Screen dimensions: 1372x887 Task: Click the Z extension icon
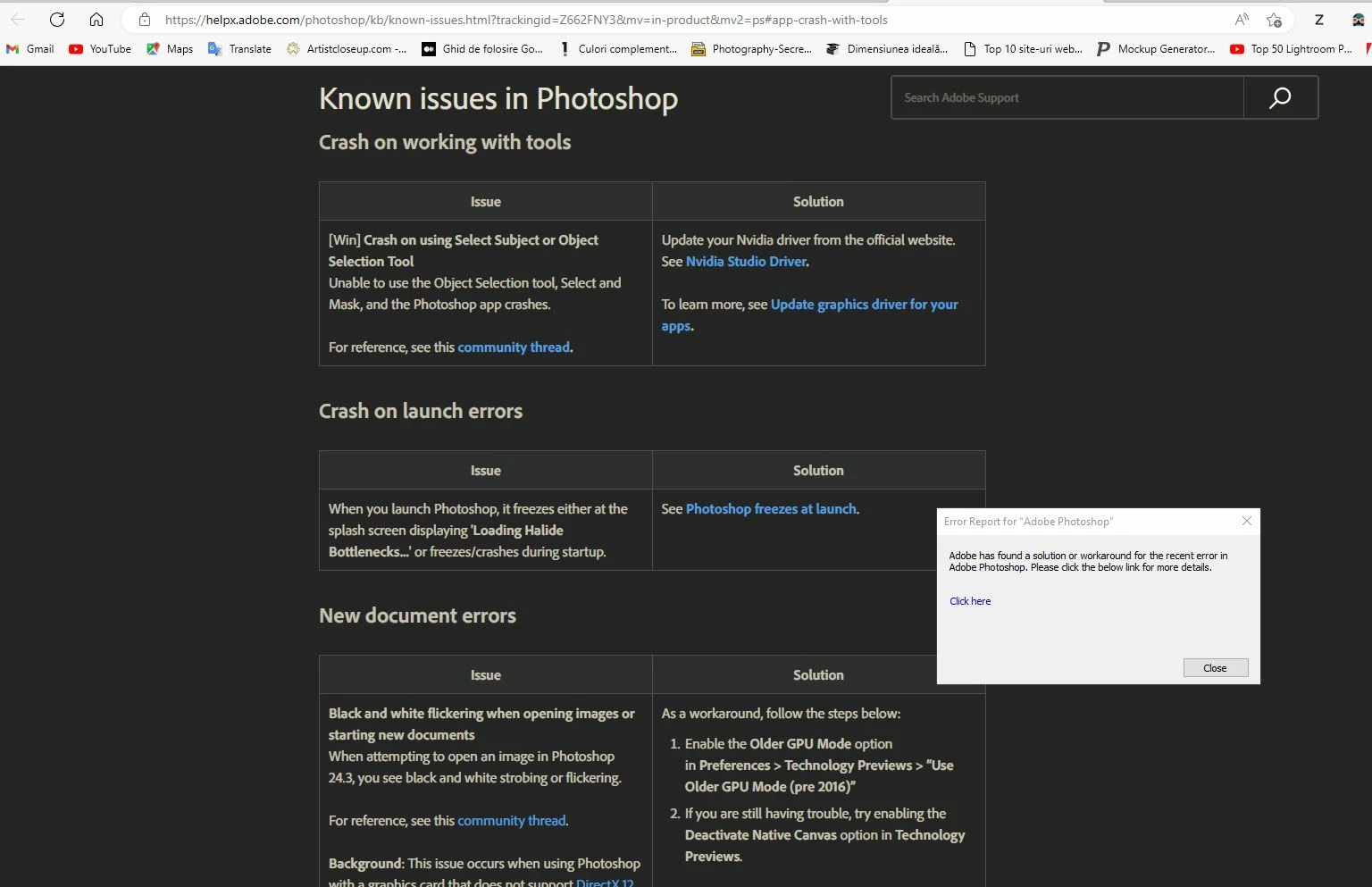click(x=1319, y=20)
